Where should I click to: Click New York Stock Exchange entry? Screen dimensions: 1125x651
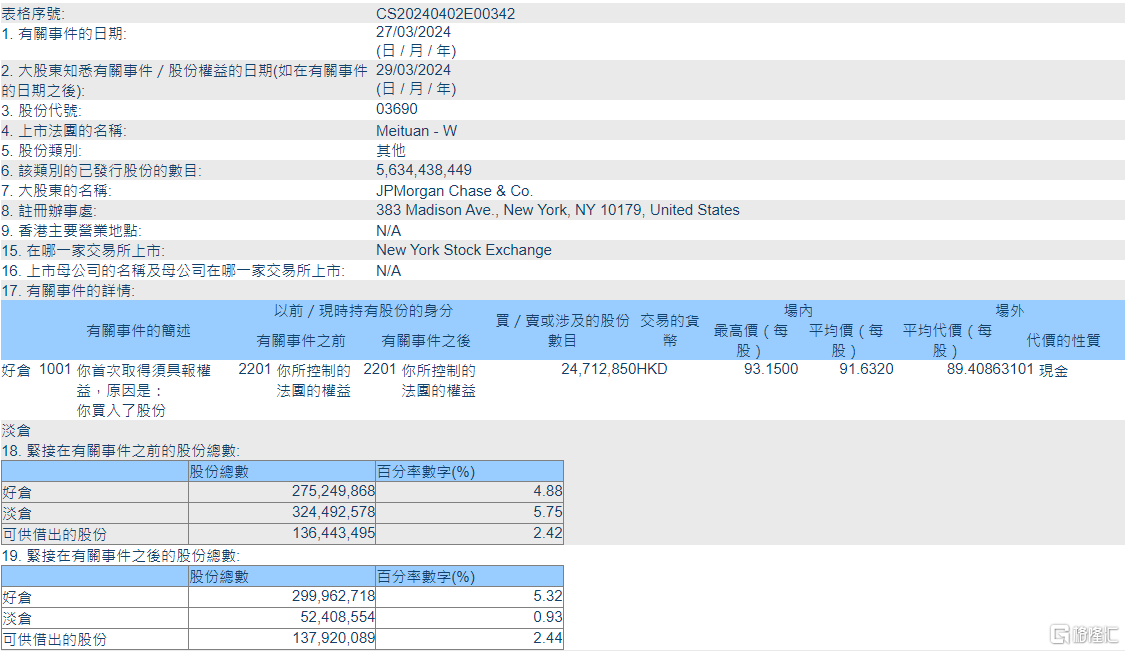click(462, 250)
